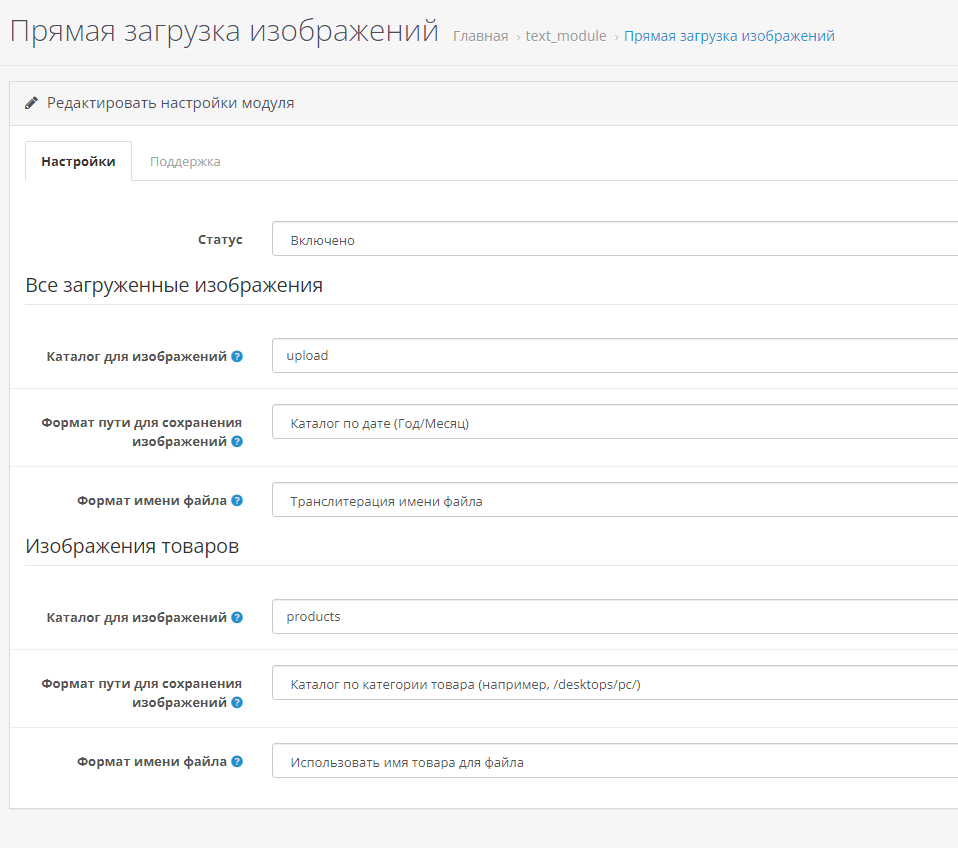958x848 pixels.
Task: Click help icon for Формат имени файла under Изображения товаров
Action: tap(237, 762)
